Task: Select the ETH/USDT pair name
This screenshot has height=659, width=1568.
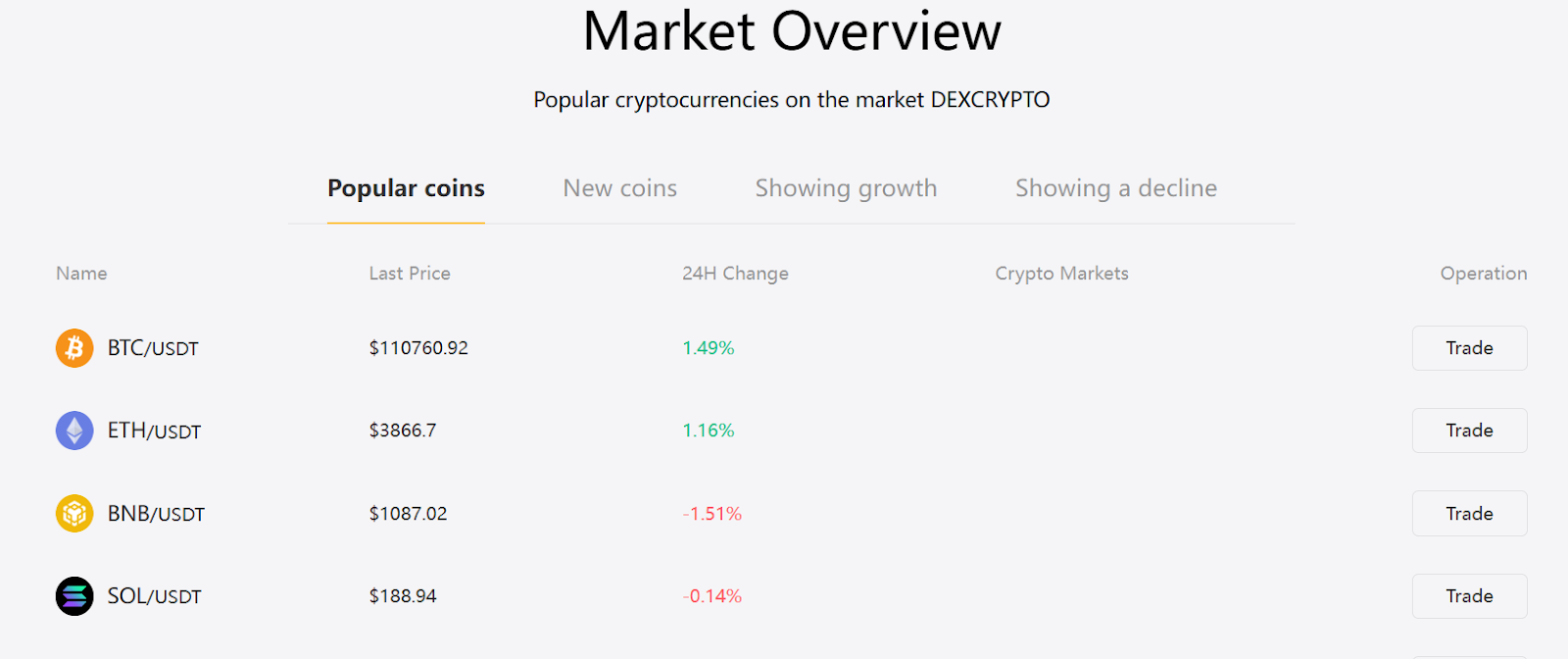Action: click(x=154, y=431)
